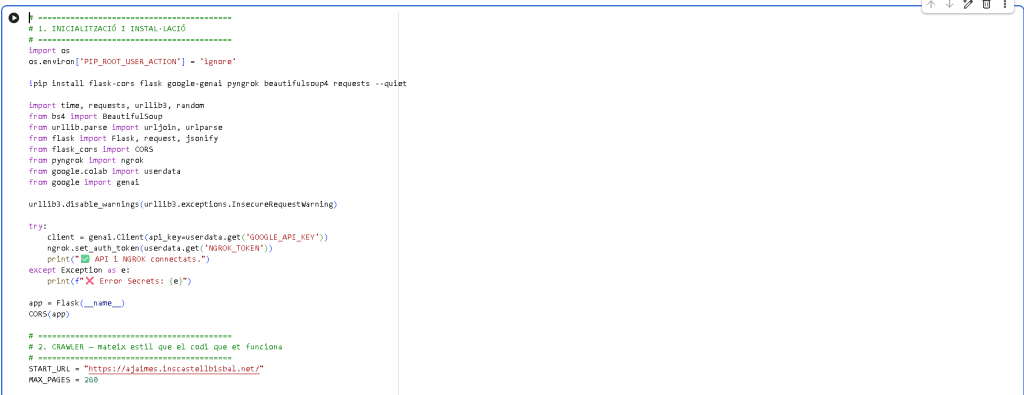Click the ngrok.set_auth_token line

coord(159,248)
